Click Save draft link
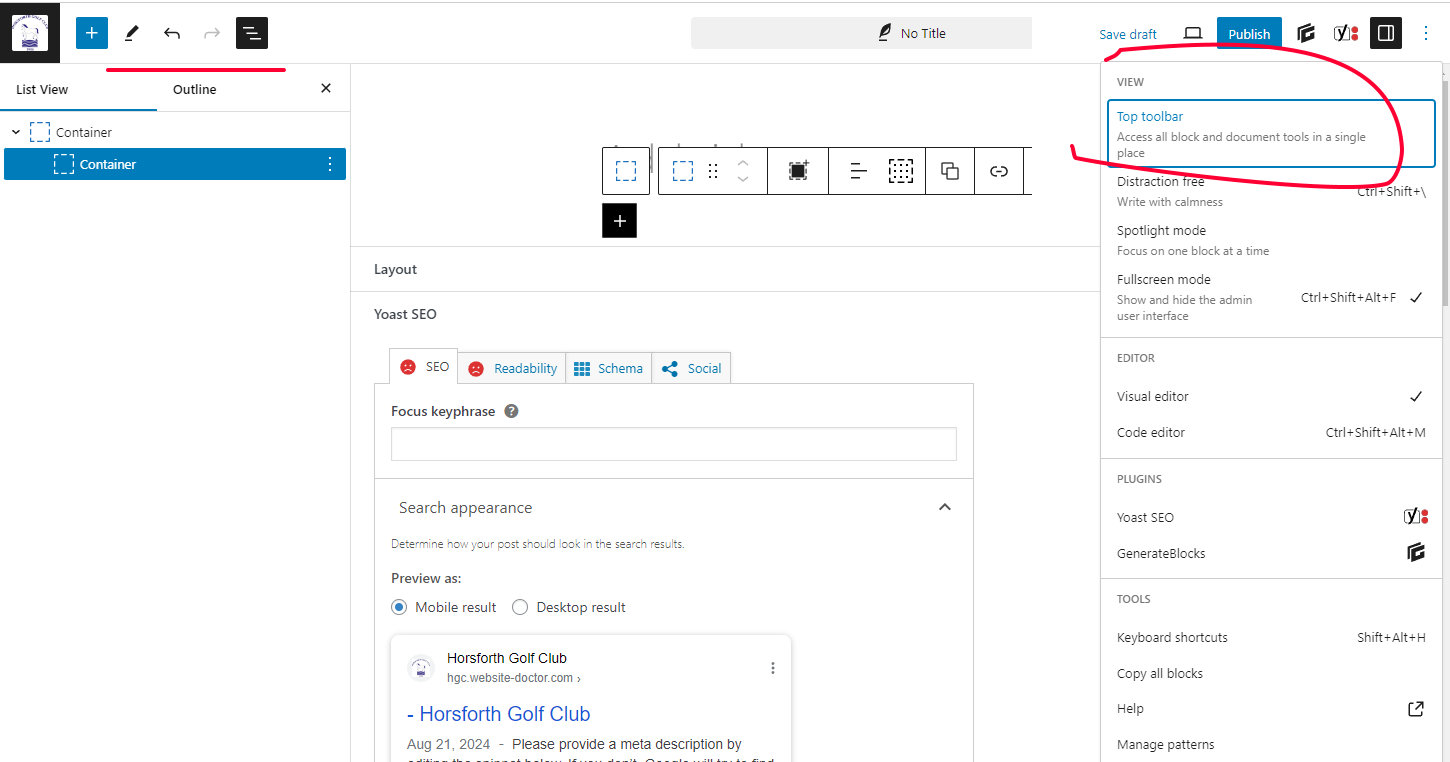The width and height of the screenshot is (1450, 762). (x=1127, y=34)
